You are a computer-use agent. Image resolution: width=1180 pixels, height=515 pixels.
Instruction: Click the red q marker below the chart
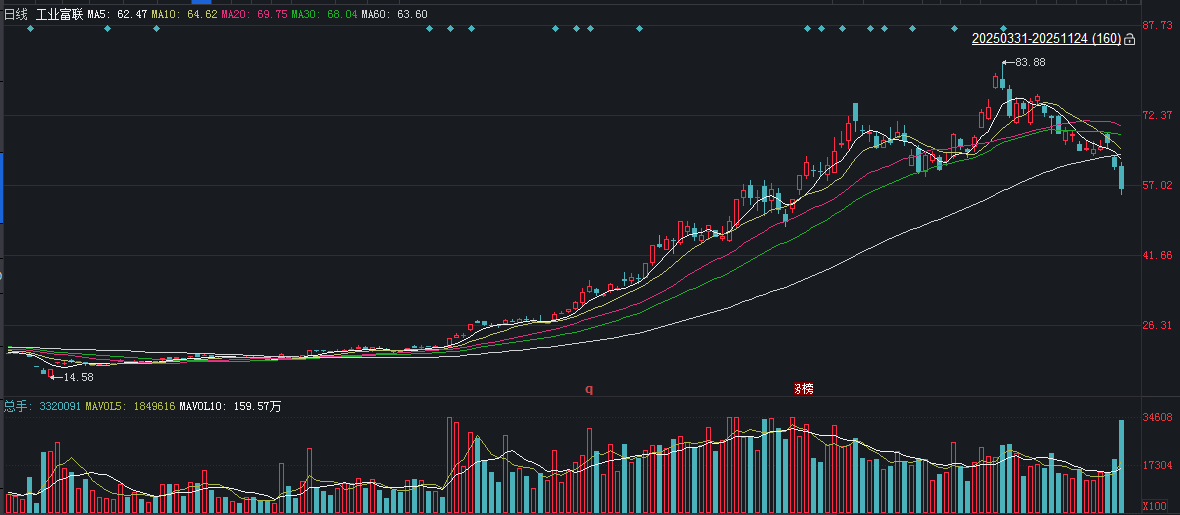589,389
